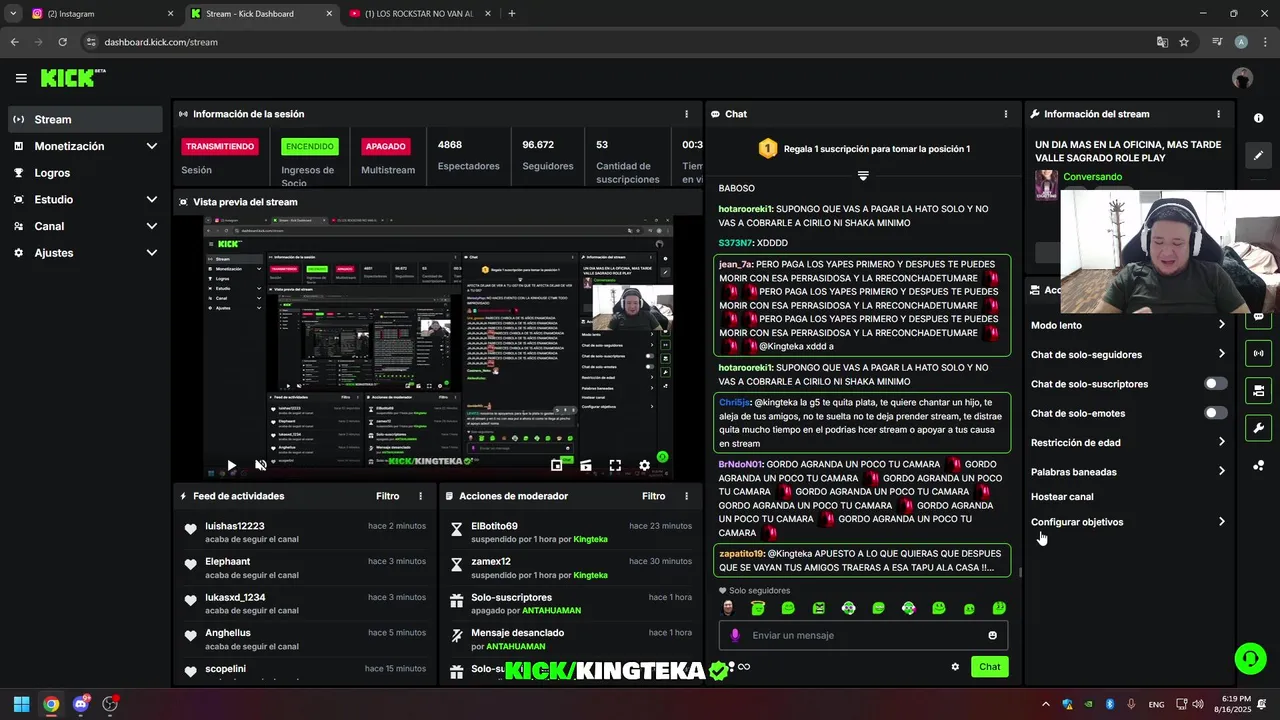Click luishas12223 in activity feed
Screen dimensions: 1280x720
tap(235, 526)
